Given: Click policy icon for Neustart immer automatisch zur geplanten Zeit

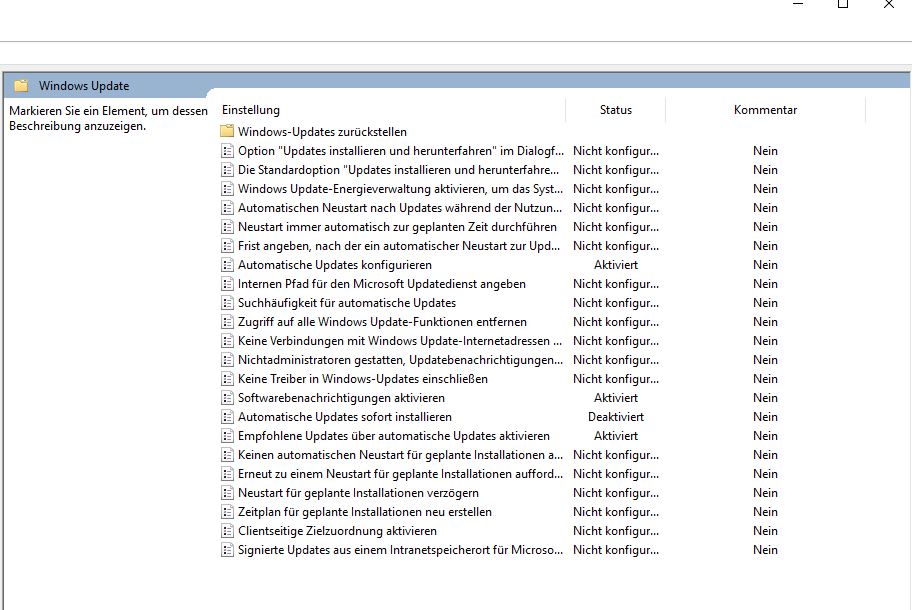Looking at the screenshot, I should 227,227.
